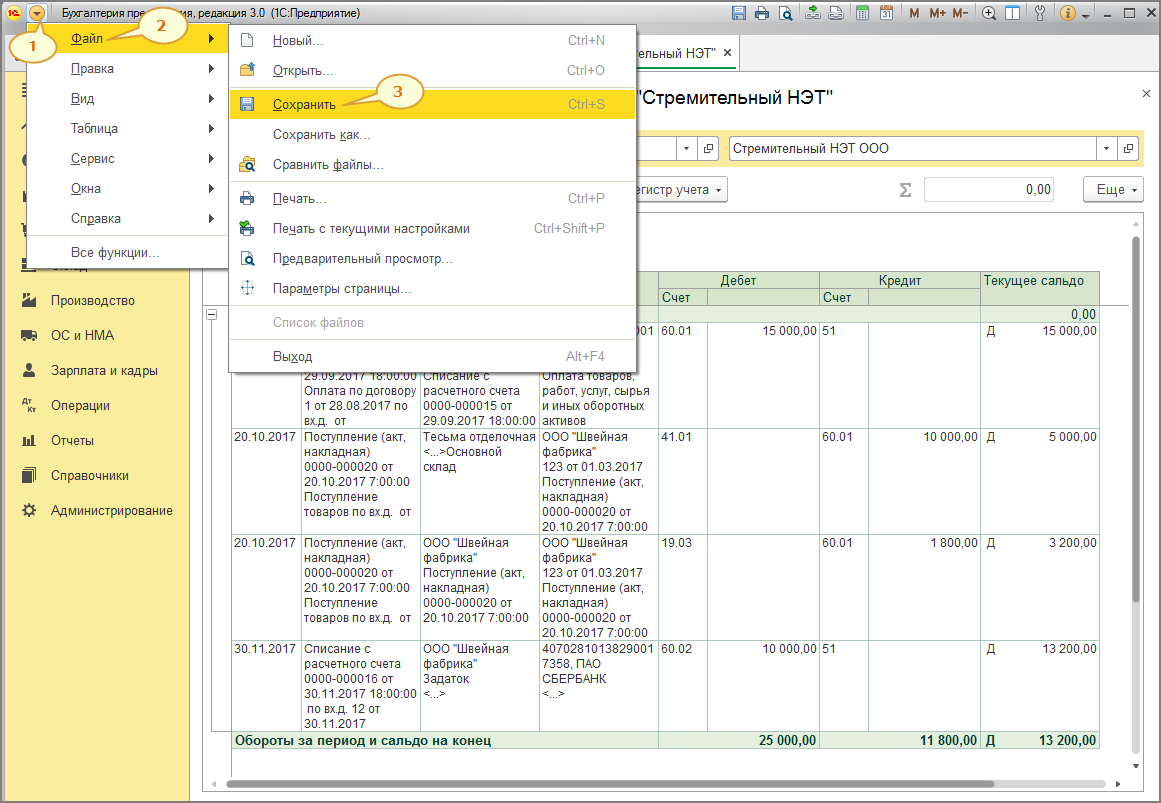Collapse the report group with minus box
1161x803 pixels.
coord(211,315)
